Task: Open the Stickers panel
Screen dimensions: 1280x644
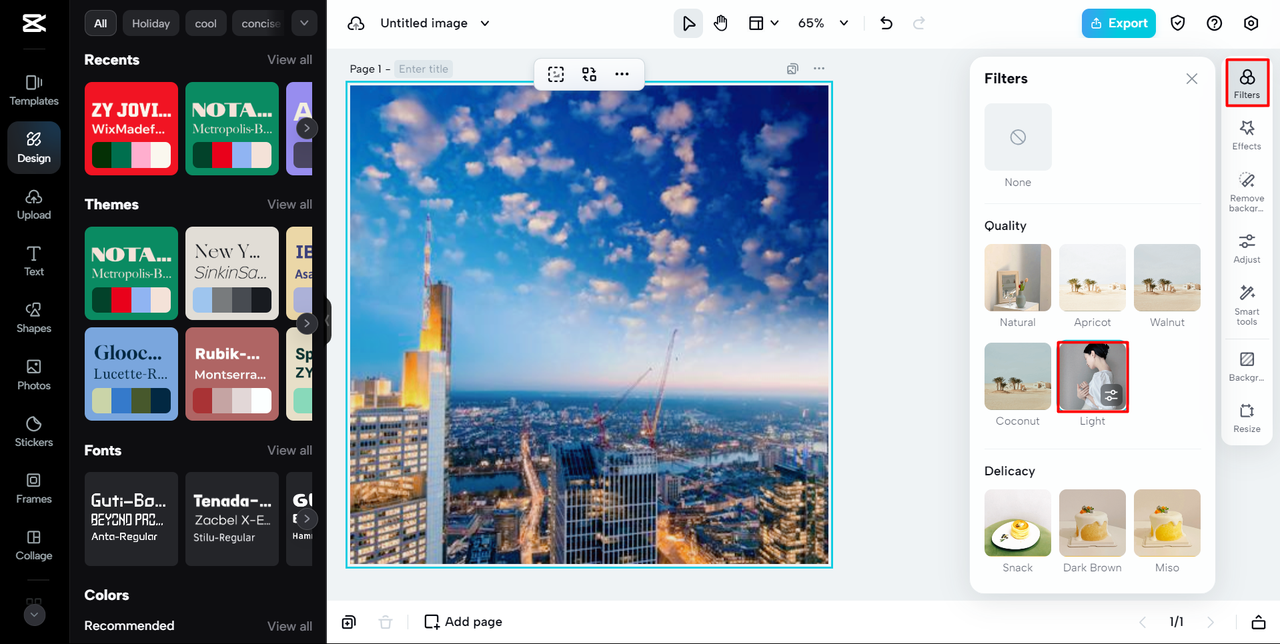Action: (x=34, y=431)
